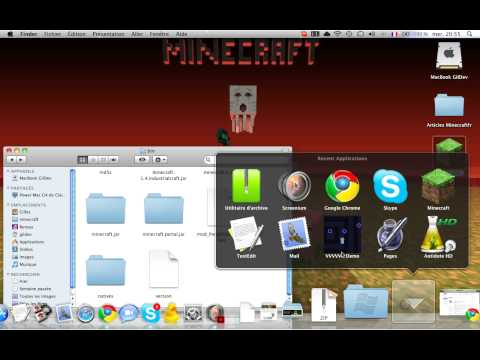Open TextEdit from the Recent Applications stack
480x360 pixels.
tap(246, 238)
